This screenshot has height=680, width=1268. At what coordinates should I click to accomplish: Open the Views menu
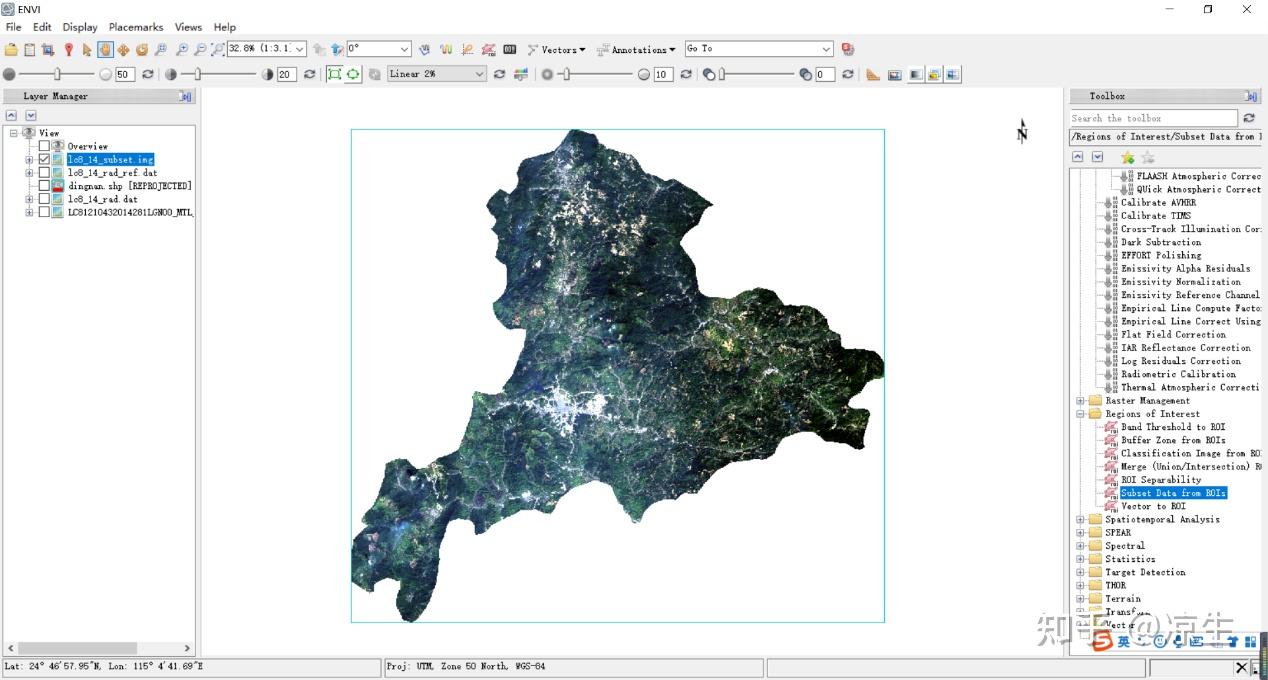pos(188,27)
